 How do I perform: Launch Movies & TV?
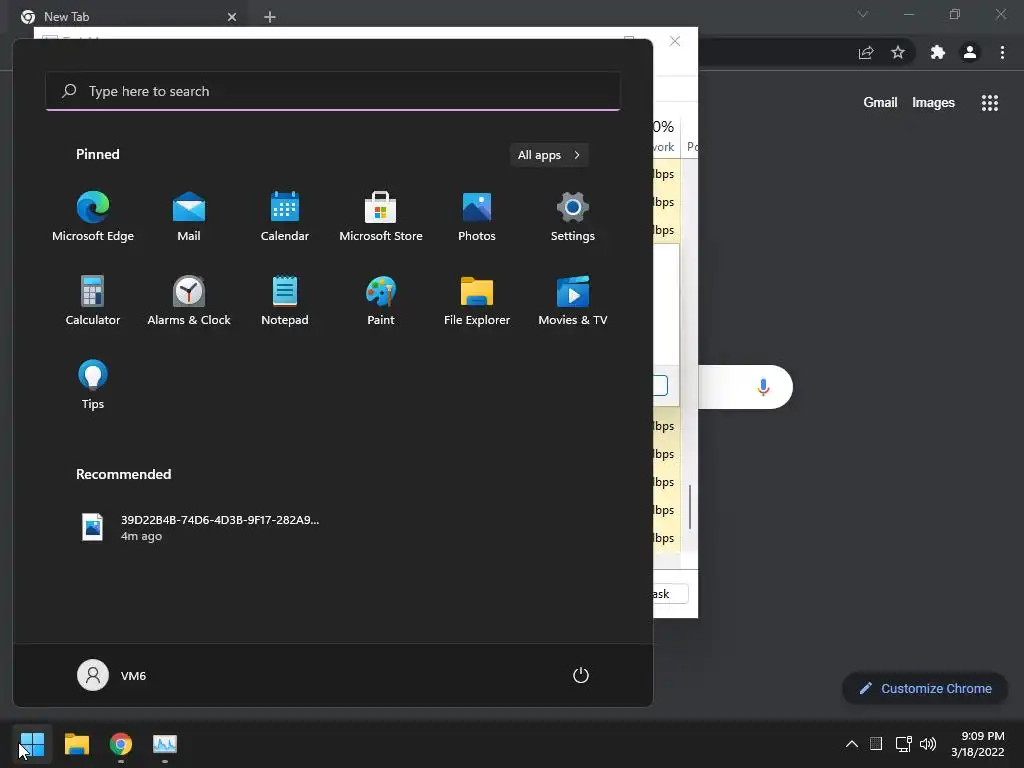573,300
